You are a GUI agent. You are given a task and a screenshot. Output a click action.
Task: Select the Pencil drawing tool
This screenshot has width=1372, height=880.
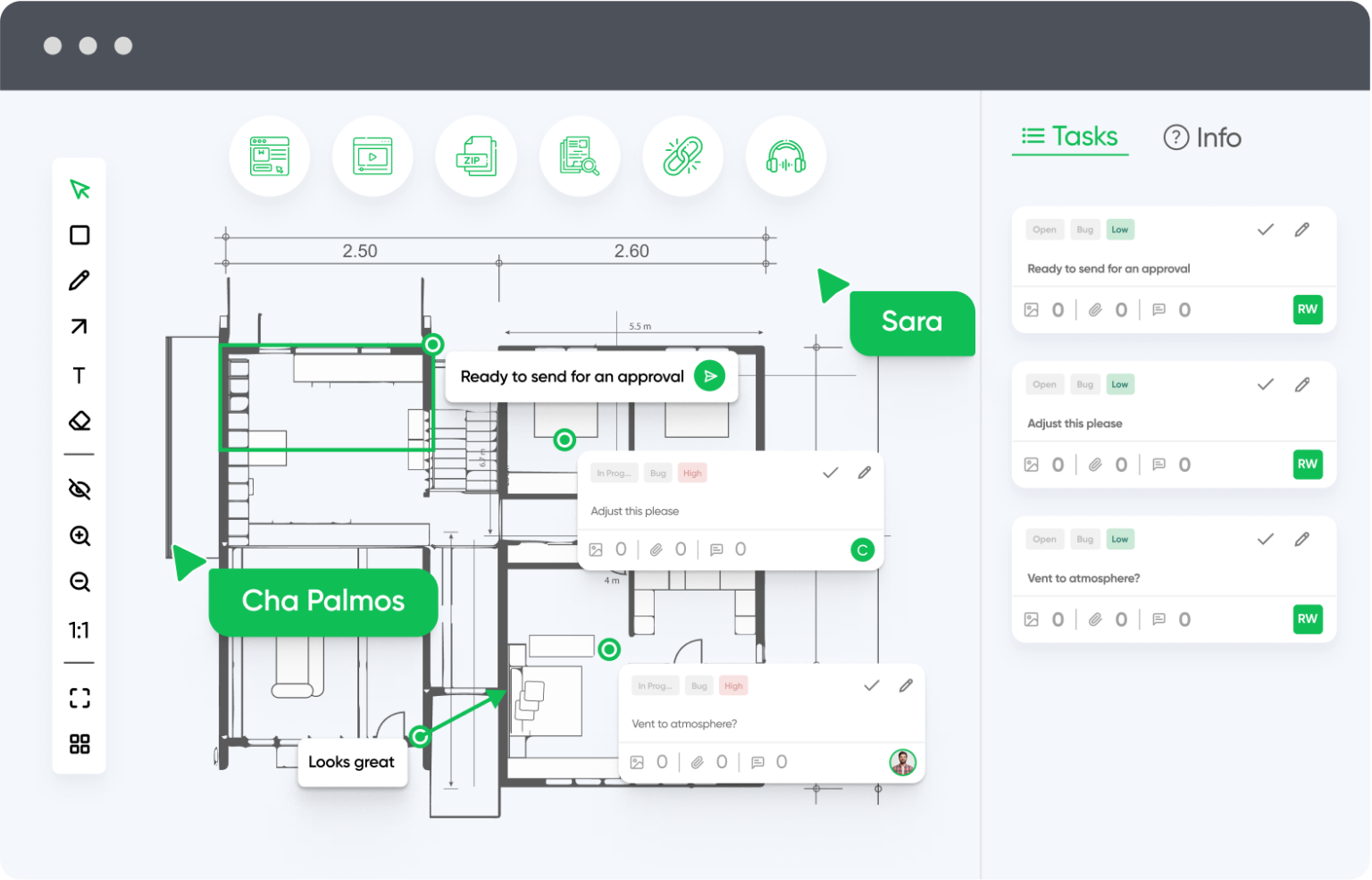click(x=79, y=281)
